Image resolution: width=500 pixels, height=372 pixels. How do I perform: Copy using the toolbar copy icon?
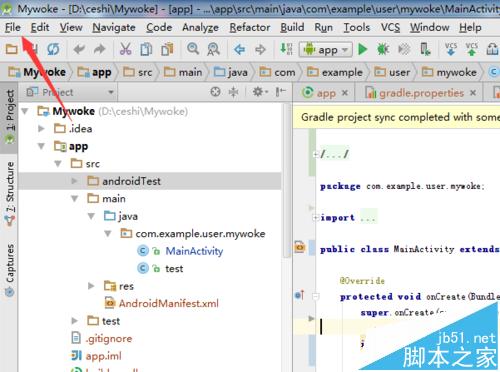146,49
